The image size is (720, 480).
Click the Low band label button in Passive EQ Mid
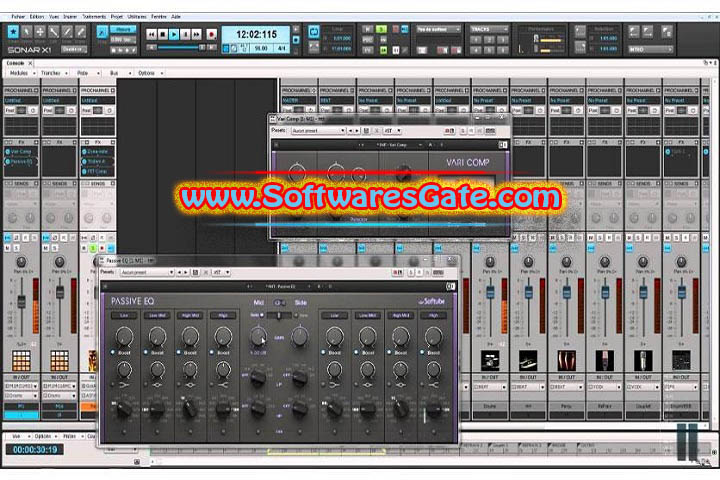pyautogui.click(x=124, y=315)
